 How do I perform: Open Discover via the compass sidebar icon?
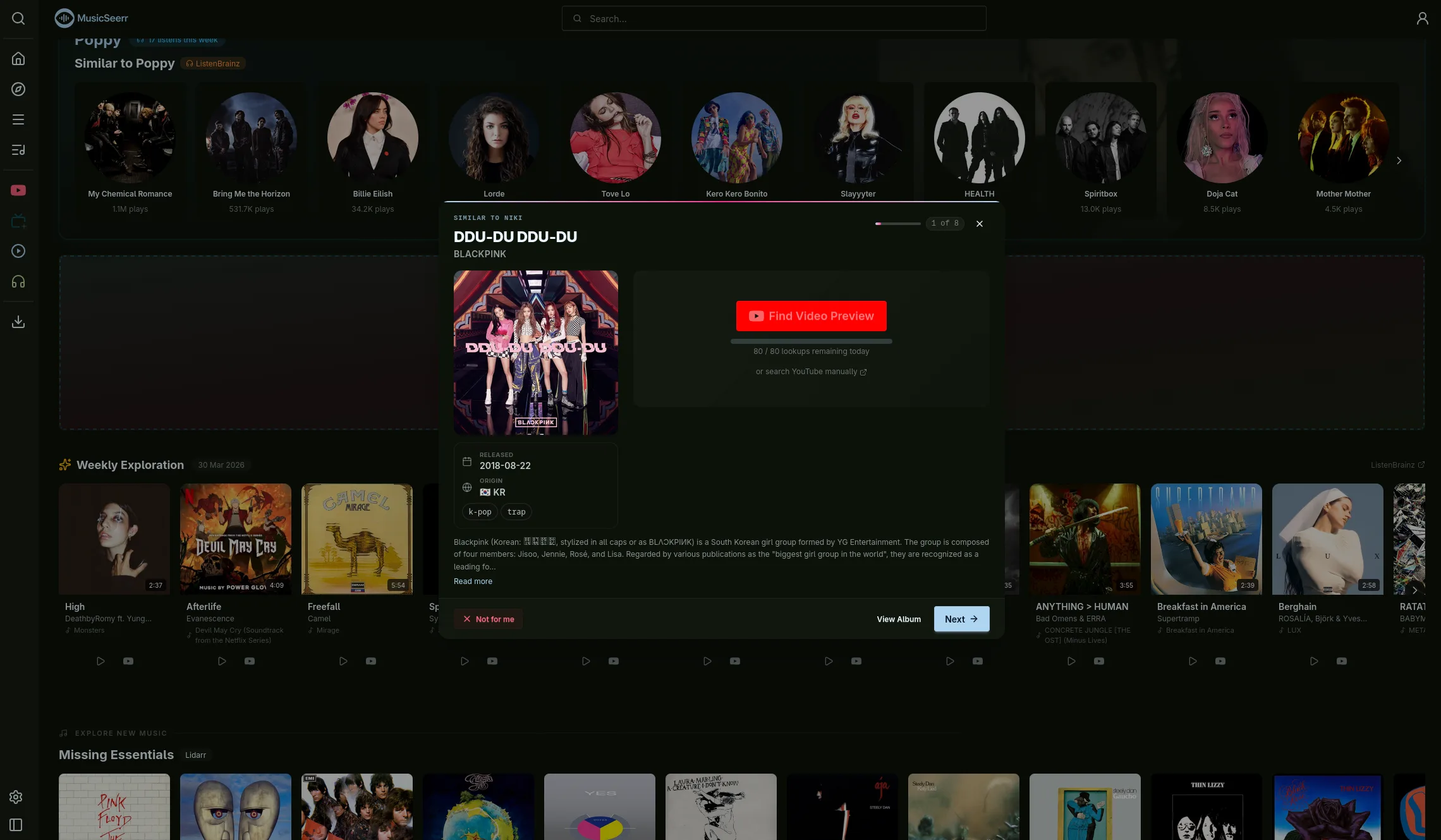click(18, 89)
